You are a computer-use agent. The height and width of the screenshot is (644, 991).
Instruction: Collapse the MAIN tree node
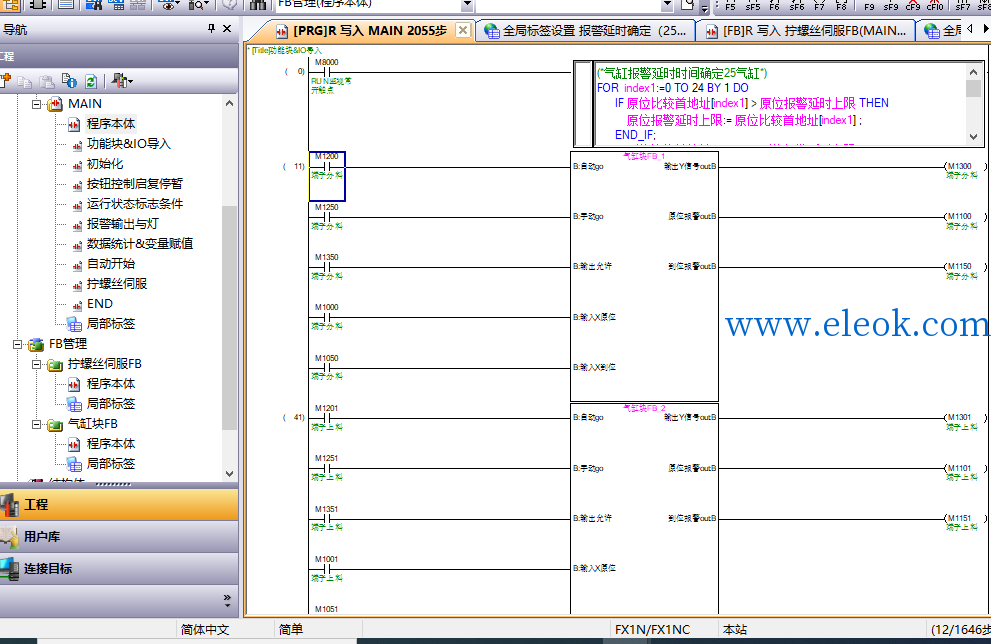37,104
